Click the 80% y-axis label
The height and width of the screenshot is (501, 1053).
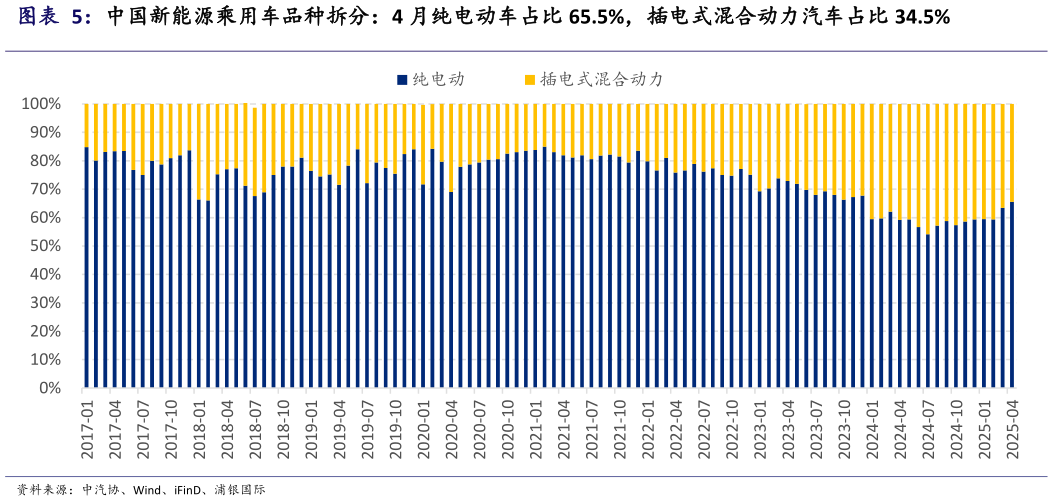(x=45, y=161)
